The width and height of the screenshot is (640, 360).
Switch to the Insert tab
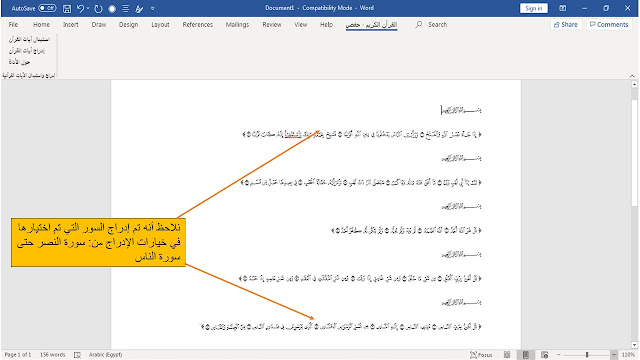coord(70,24)
